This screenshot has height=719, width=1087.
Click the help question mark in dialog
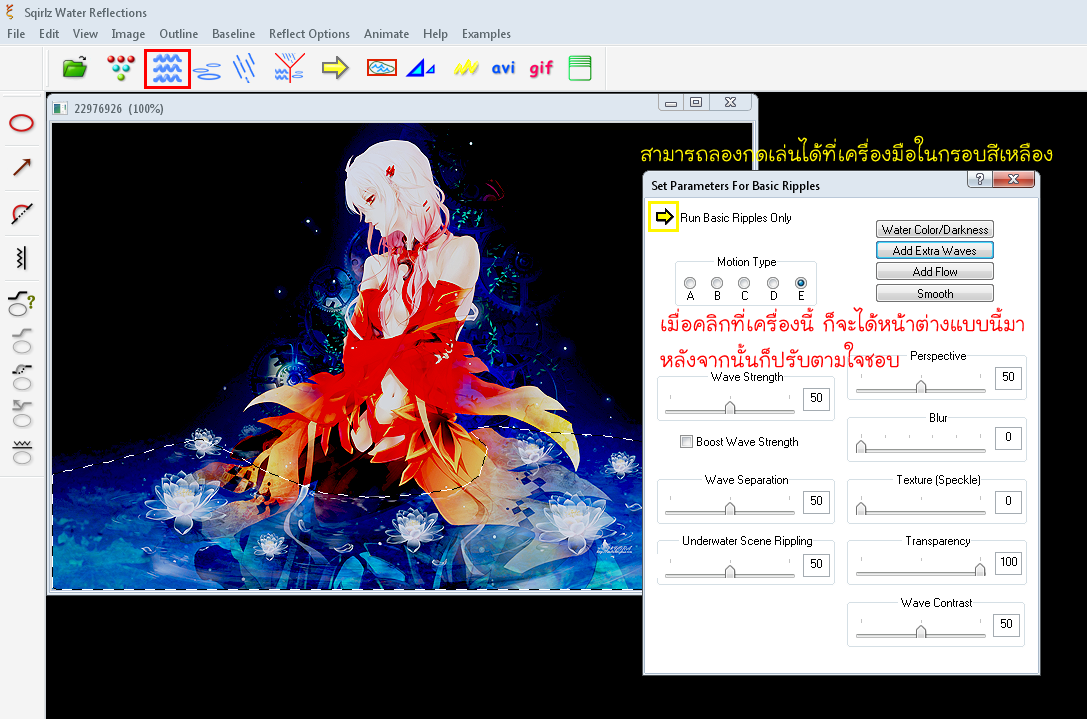(979, 179)
